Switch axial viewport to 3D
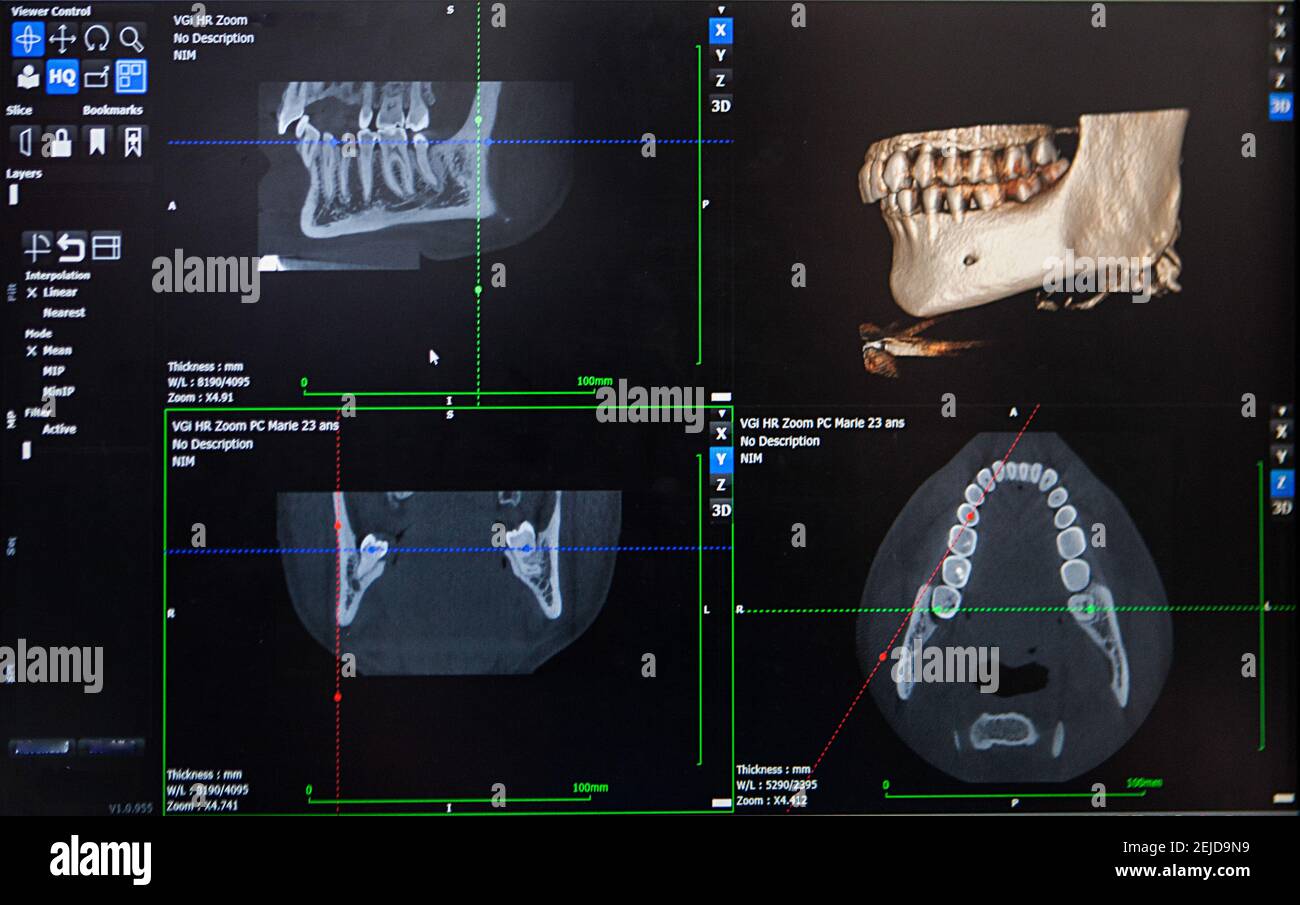Image resolution: width=1300 pixels, height=905 pixels. tap(1281, 508)
